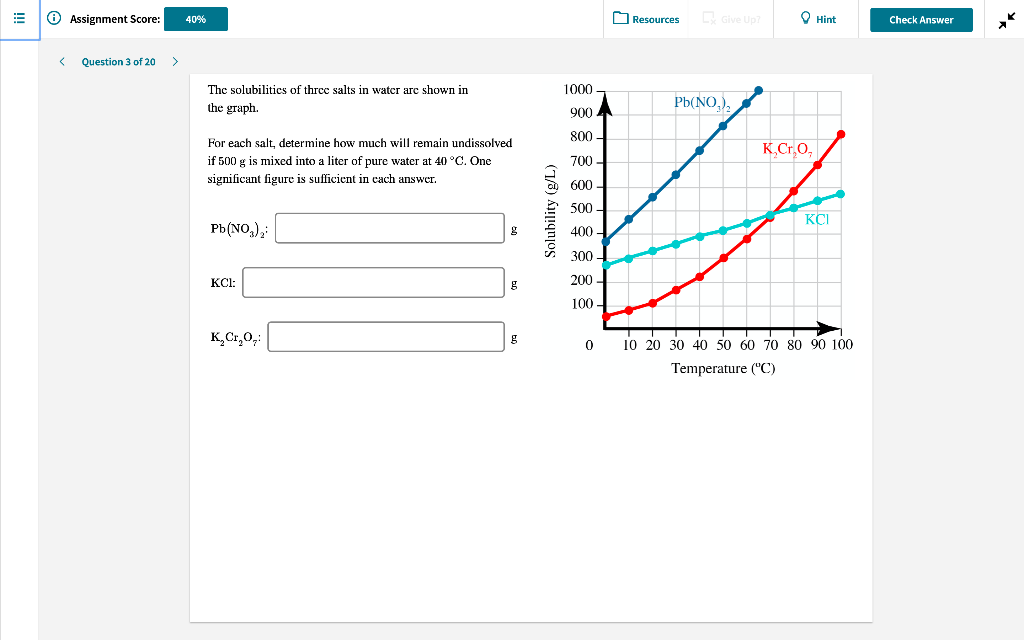Advance to the next question using right chevron
This screenshot has width=1024, height=640.
(175, 61)
